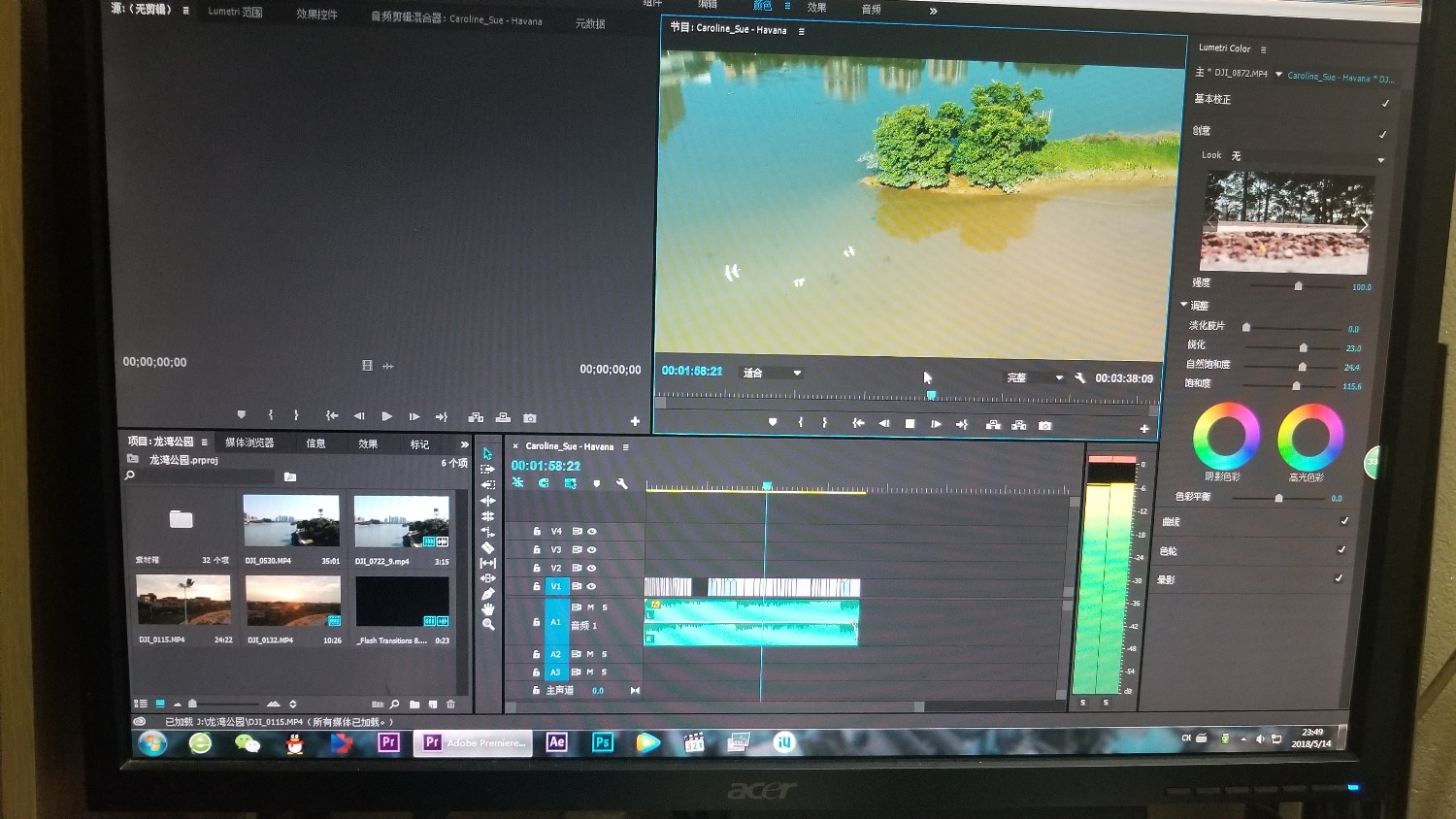The width and height of the screenshot is (1456, 819).
Task: Switch to the Effect Controls tab
Action: pos(316,15)
